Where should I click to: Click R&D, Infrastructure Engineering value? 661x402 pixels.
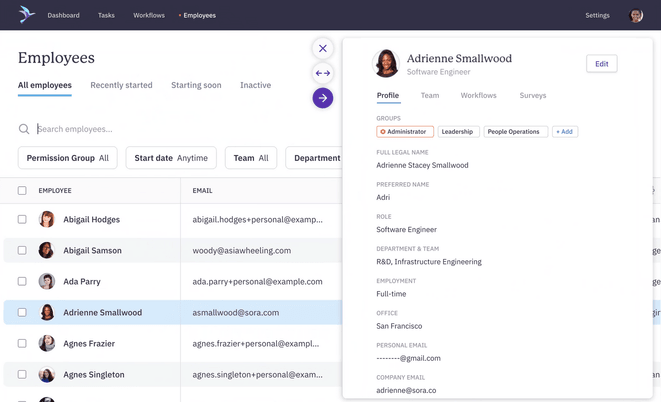point(429,262)
